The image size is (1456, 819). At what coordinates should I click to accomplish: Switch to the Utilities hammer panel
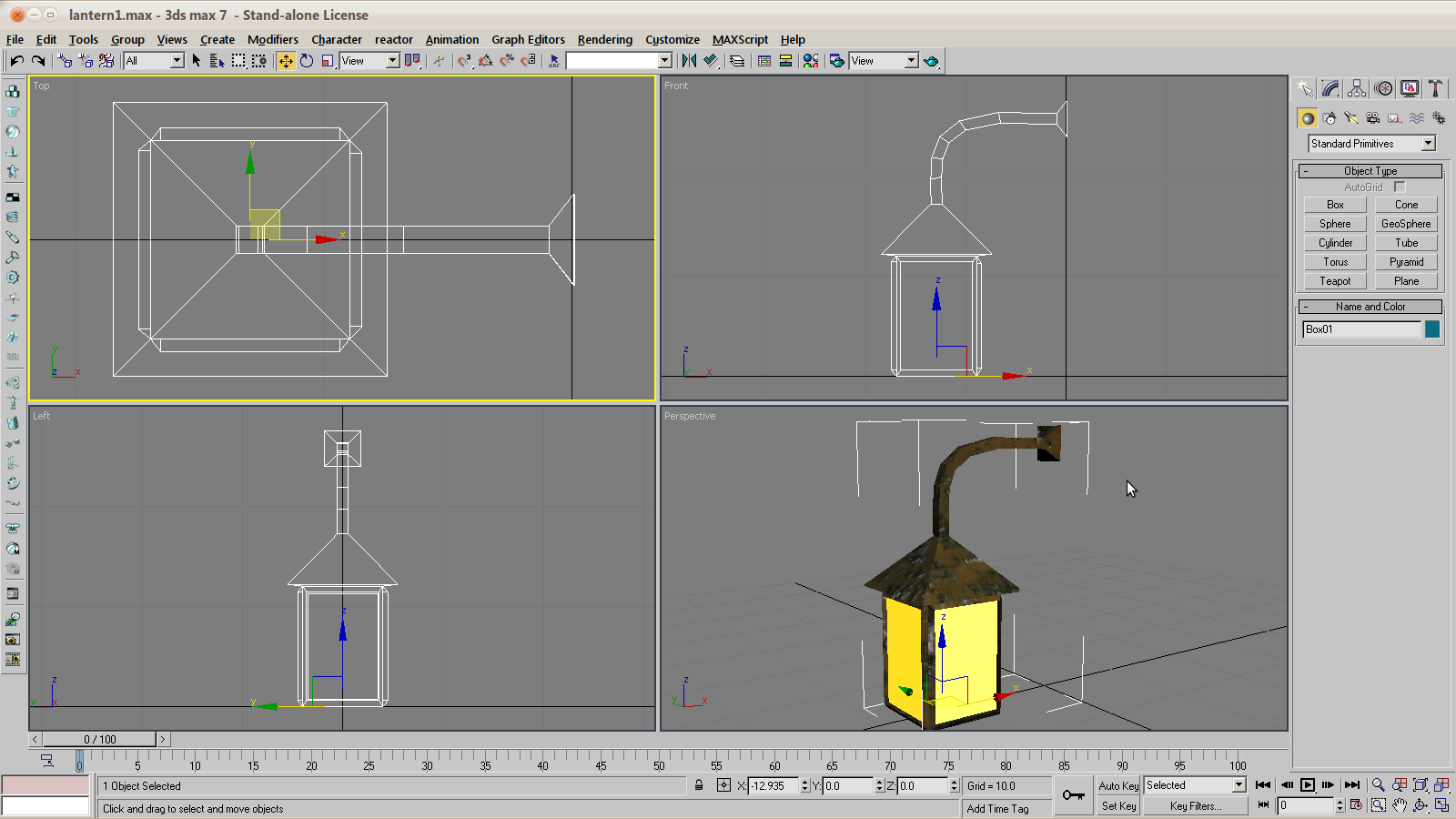(1435, 88)
